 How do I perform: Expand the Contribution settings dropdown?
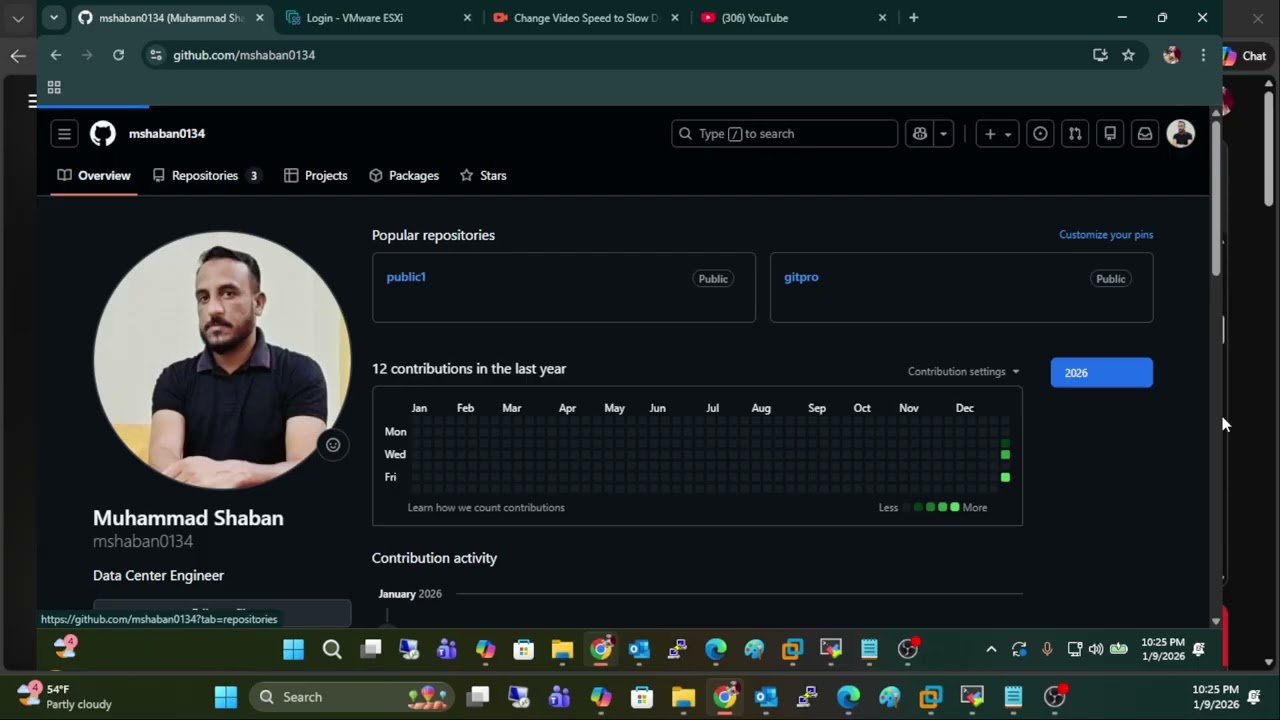964,372
